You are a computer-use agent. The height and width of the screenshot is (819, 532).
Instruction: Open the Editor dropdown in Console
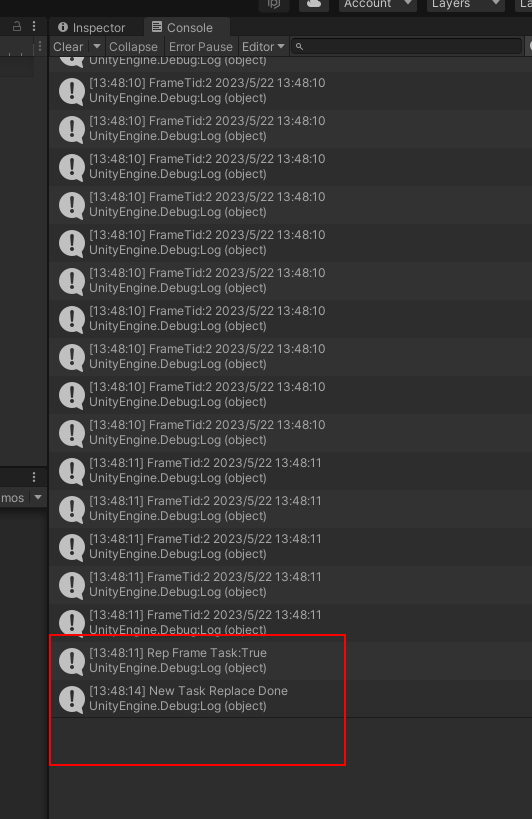(x=263, y=46)
